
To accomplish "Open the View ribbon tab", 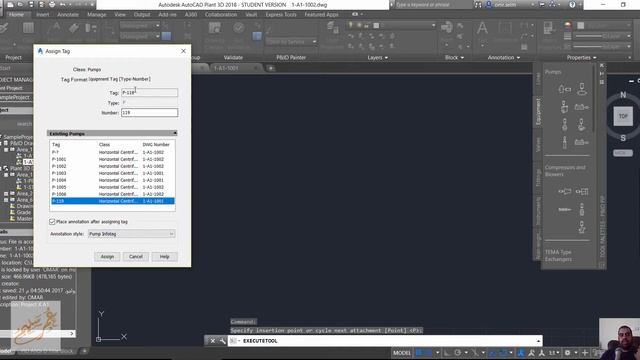I will tap(120, 14).
